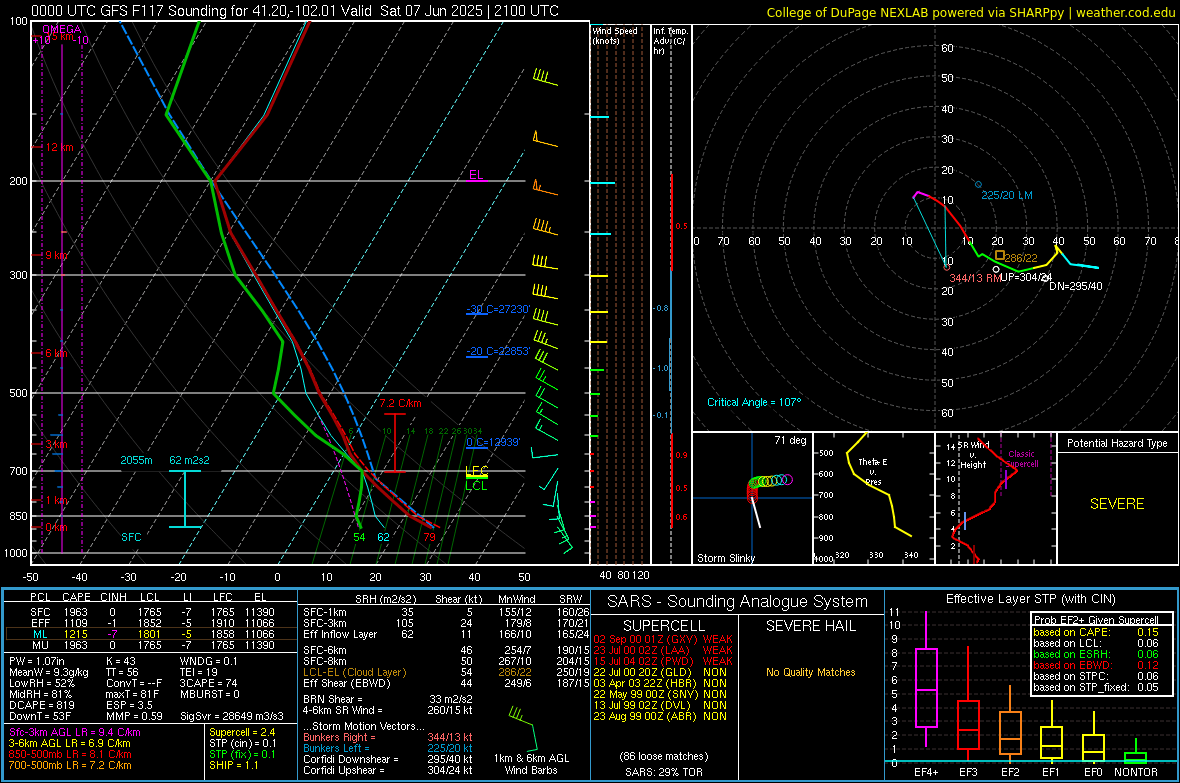Viewport: 1180px width, 783px height.
Task: Click the based on CAPE: 0.15 row
Action: coord(1096,632)
